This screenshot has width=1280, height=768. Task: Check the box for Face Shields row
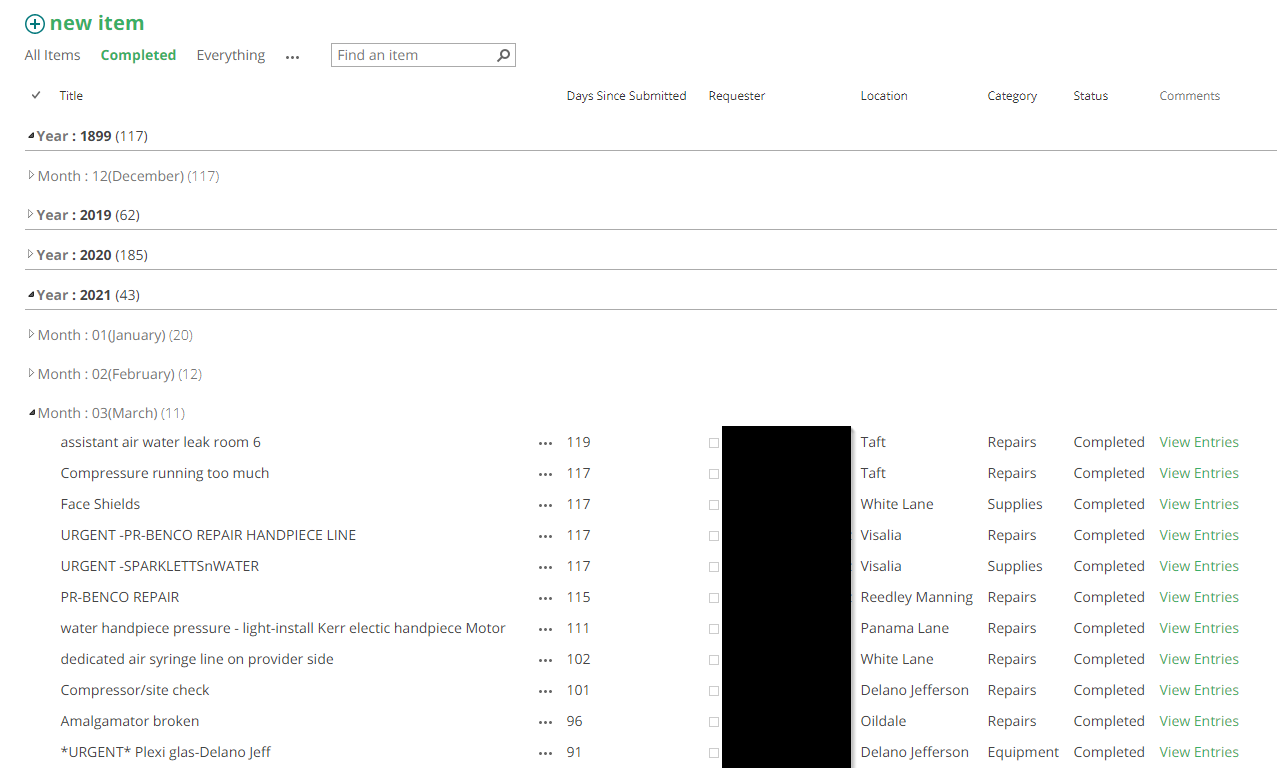click(x=714, y=505)
